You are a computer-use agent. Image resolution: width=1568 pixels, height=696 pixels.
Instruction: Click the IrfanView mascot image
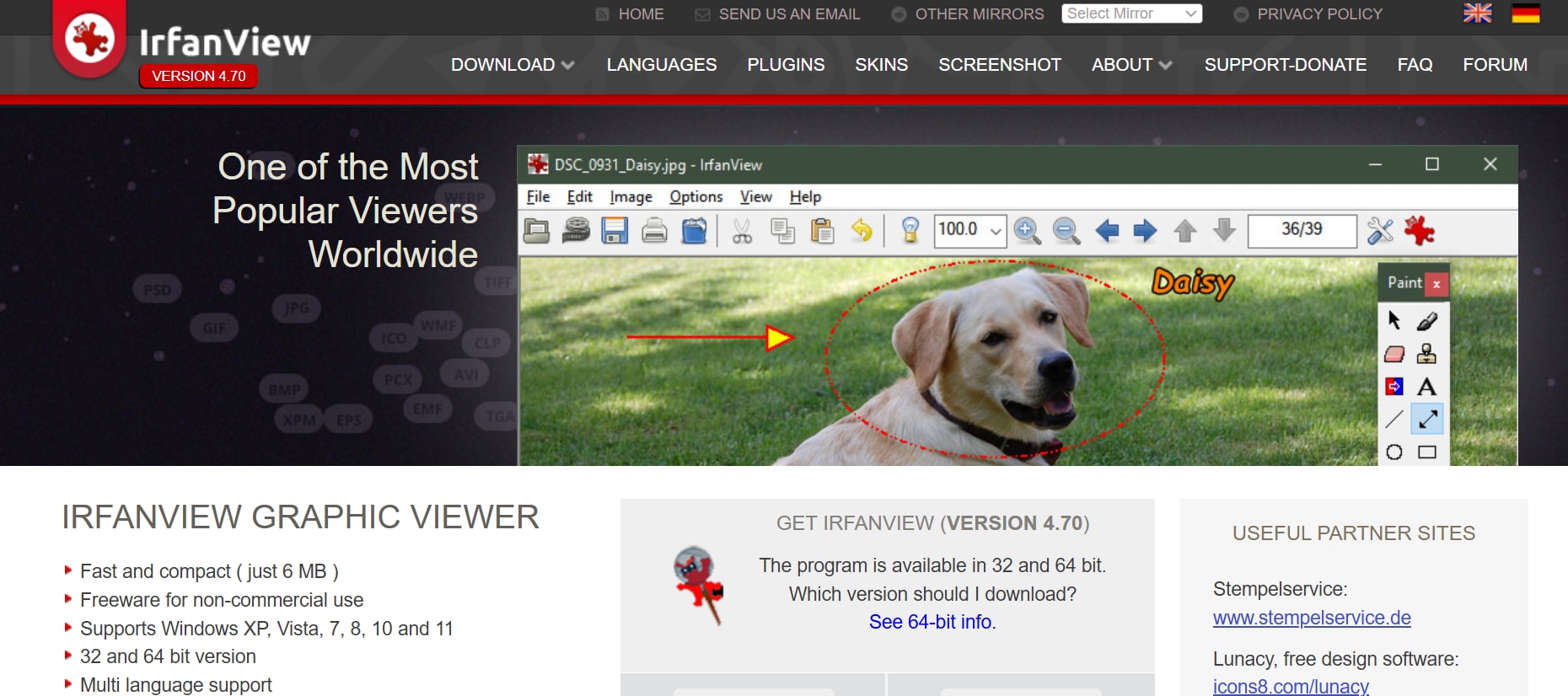tap(699, 585)
